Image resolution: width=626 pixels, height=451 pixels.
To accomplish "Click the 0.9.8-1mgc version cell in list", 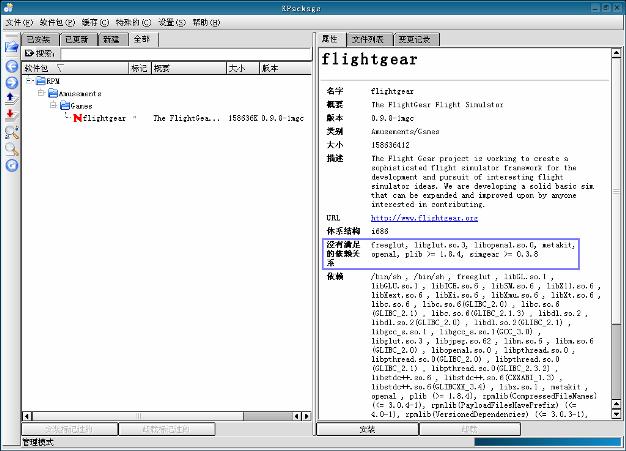I will point(283,118).
